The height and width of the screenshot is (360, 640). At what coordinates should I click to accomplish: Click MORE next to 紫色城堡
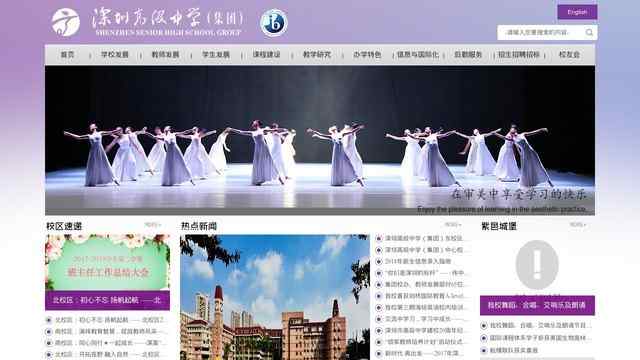[x=578, y=225]
